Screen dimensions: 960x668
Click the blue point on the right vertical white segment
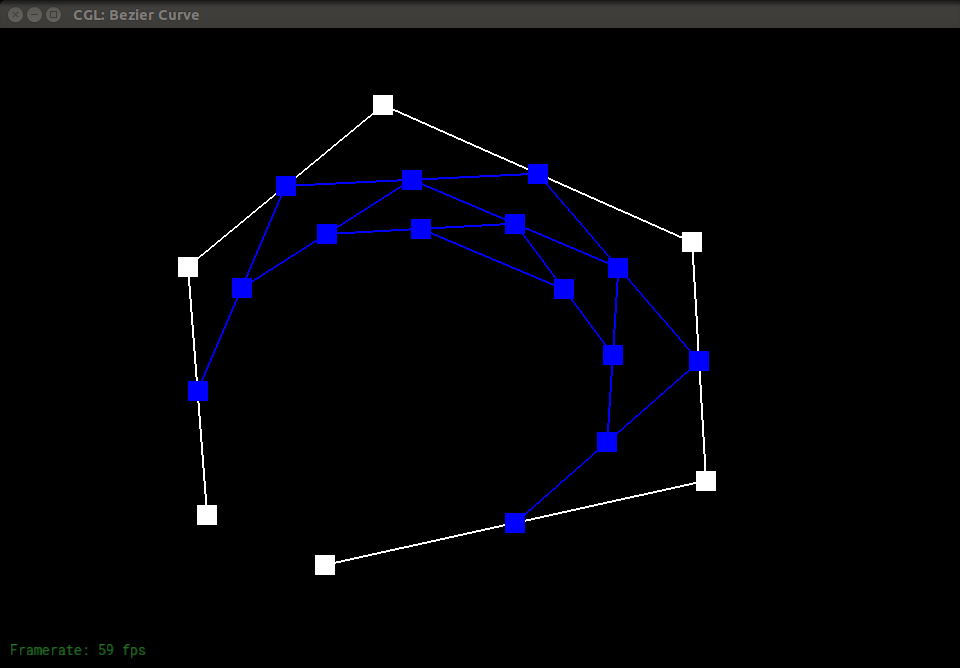(x=699, y=361)
